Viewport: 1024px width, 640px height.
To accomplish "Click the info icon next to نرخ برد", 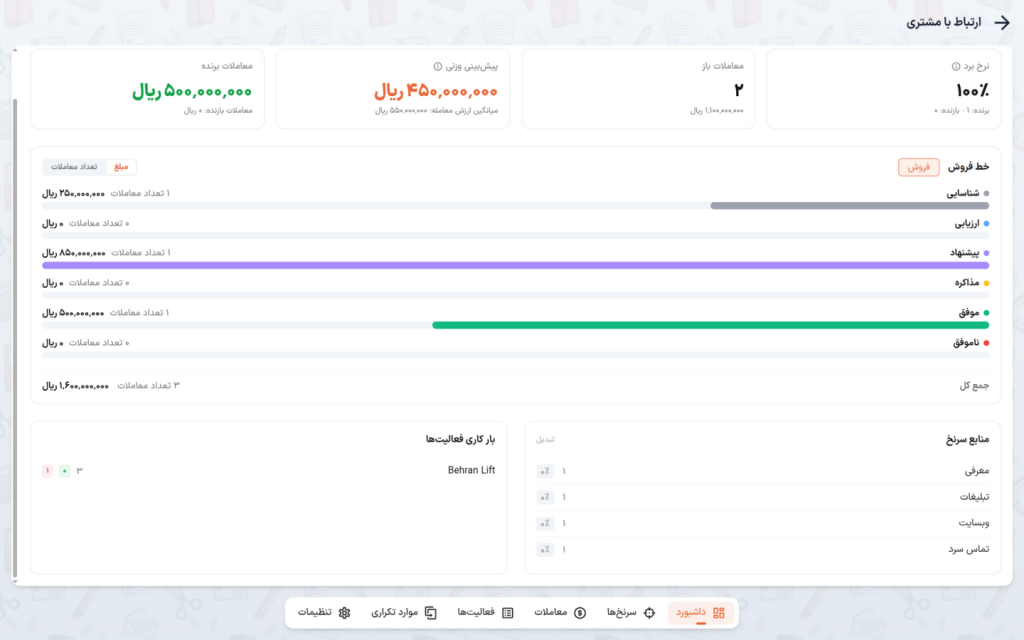I will 956,67.
